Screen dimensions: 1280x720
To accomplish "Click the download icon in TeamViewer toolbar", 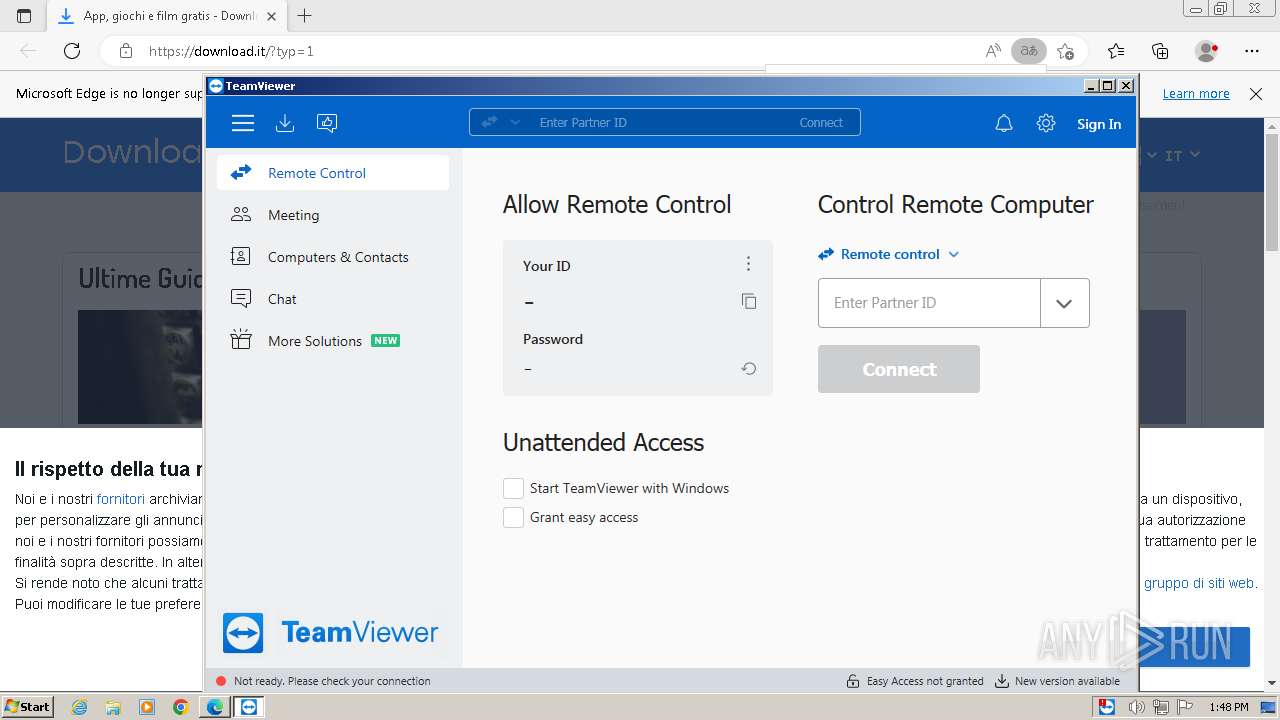I will pos(285,123).
